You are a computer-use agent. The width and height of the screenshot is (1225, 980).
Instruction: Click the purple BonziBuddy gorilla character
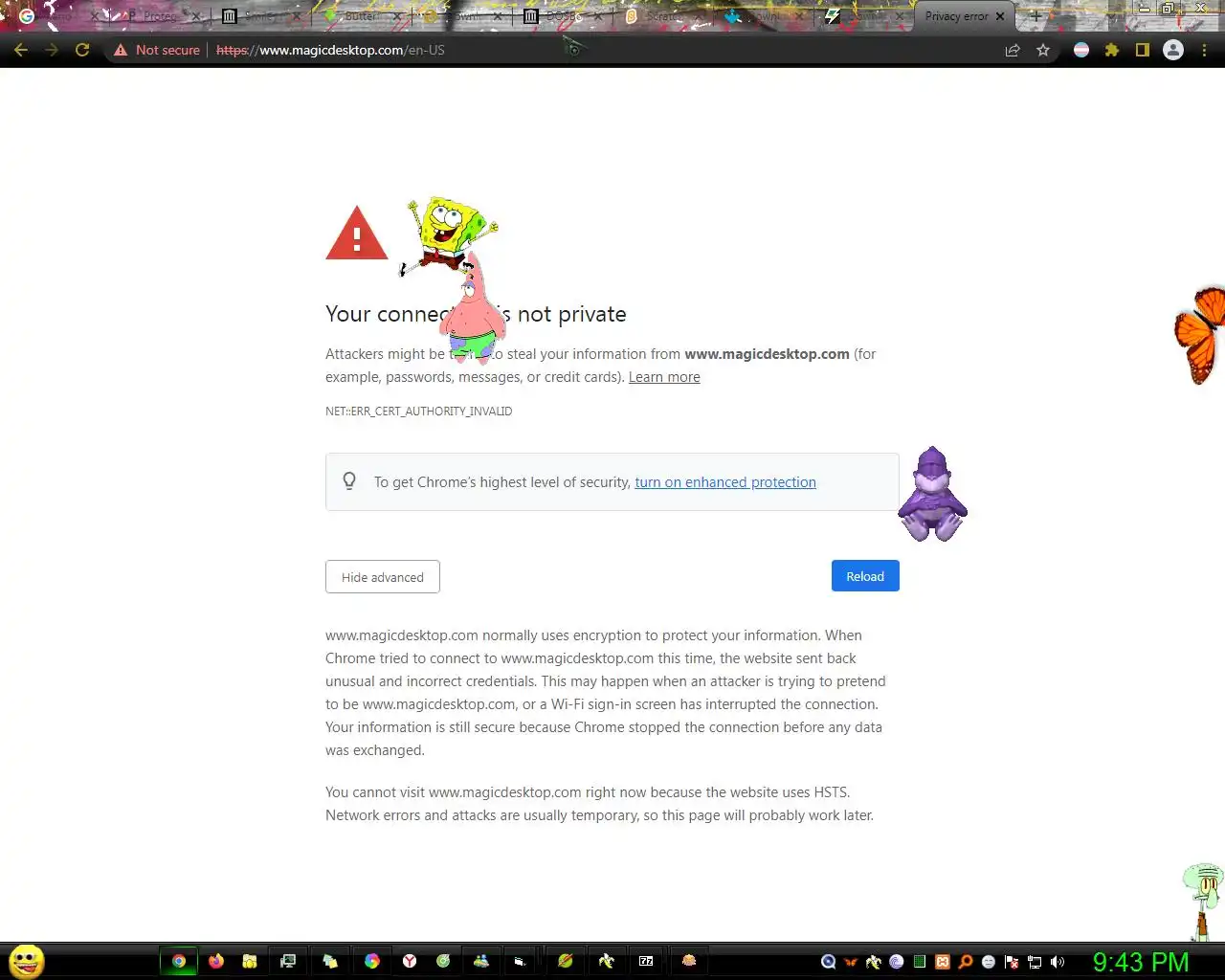(932, 494)
